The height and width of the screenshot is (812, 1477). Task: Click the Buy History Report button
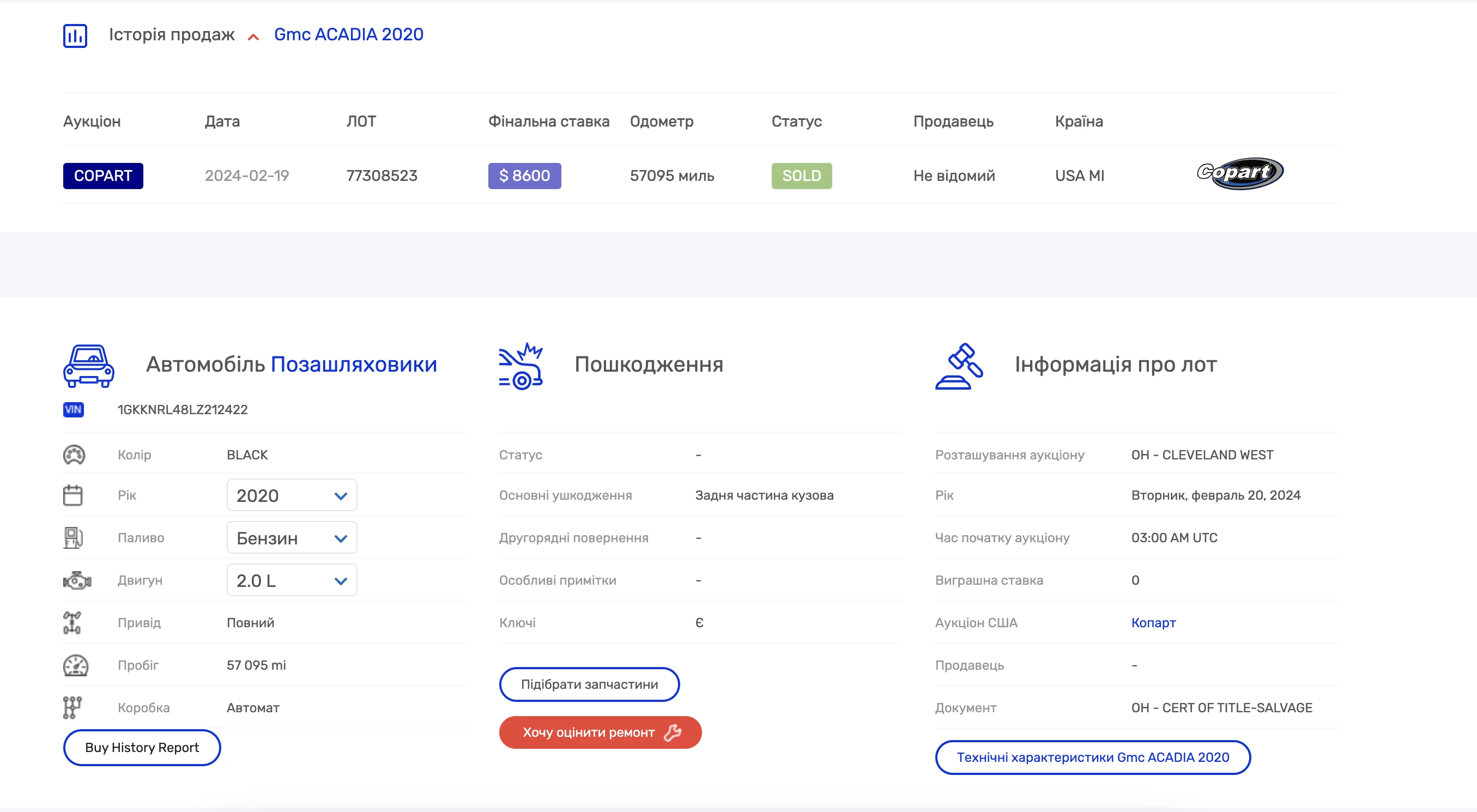141,747
